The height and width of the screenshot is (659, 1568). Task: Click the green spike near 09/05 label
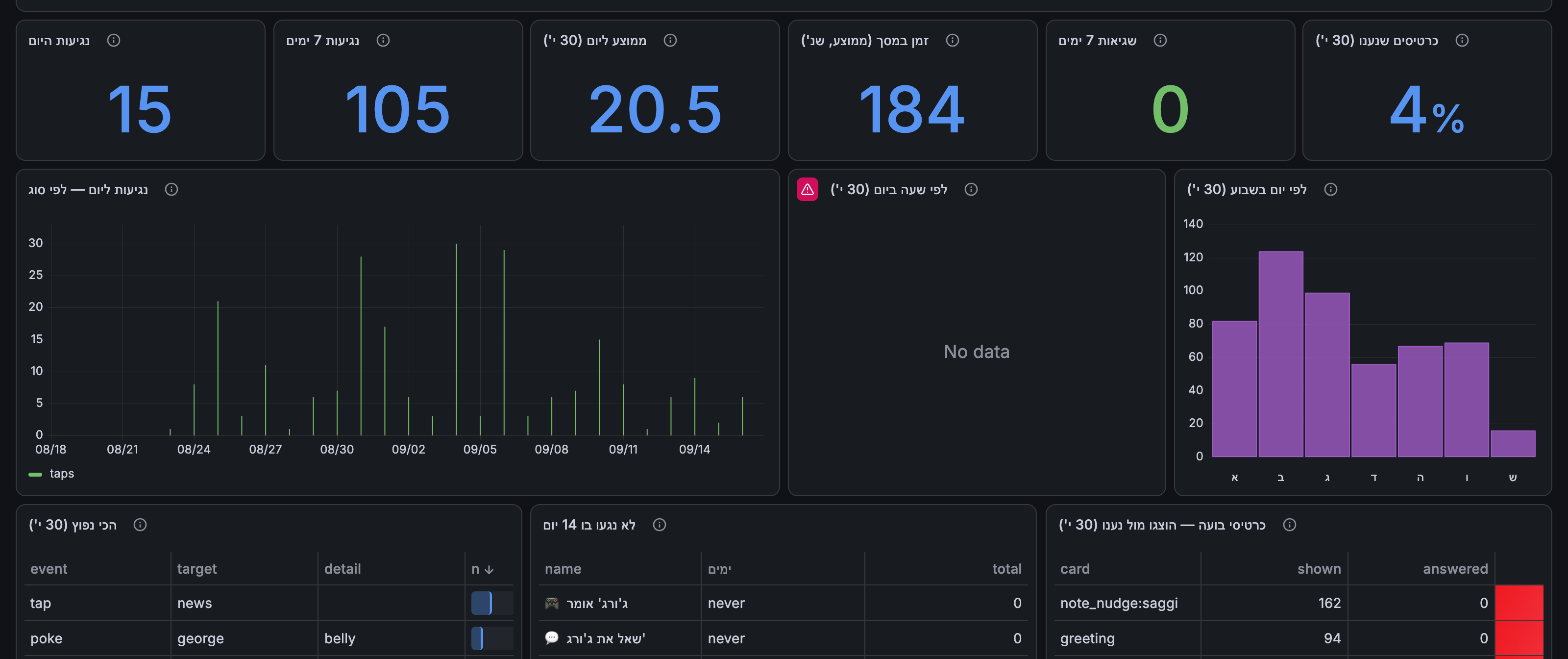pyautogui.click(x=480, y=426)
